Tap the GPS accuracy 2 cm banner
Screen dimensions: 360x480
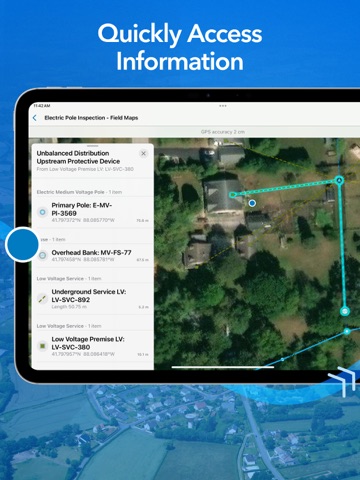(223, 132)
